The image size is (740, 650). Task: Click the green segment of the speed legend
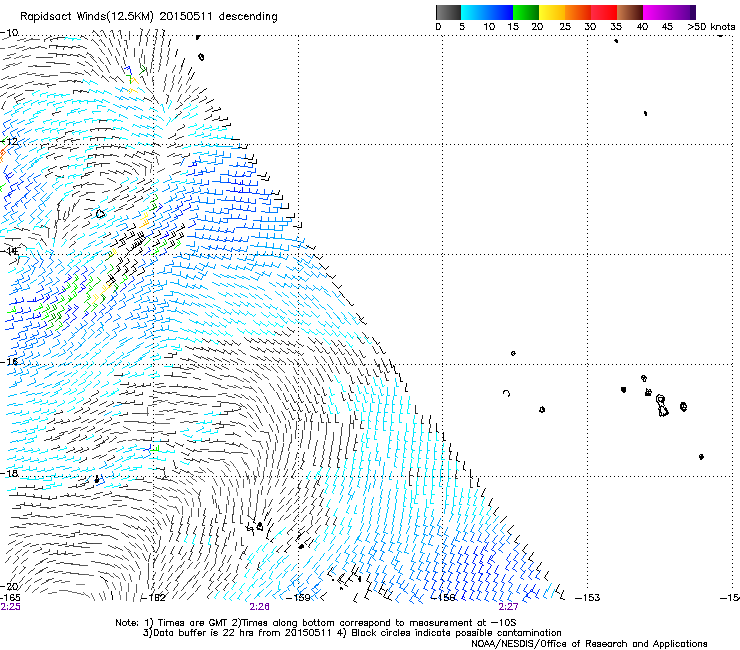(526, 12)
